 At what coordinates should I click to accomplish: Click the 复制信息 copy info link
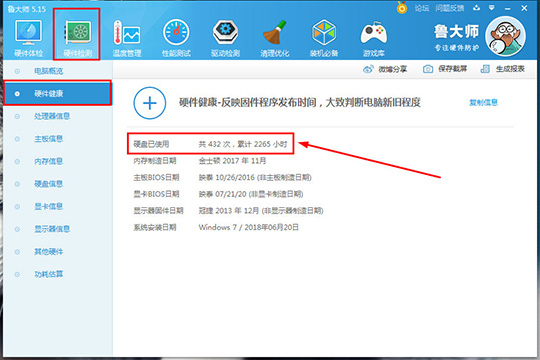[484, 102]
